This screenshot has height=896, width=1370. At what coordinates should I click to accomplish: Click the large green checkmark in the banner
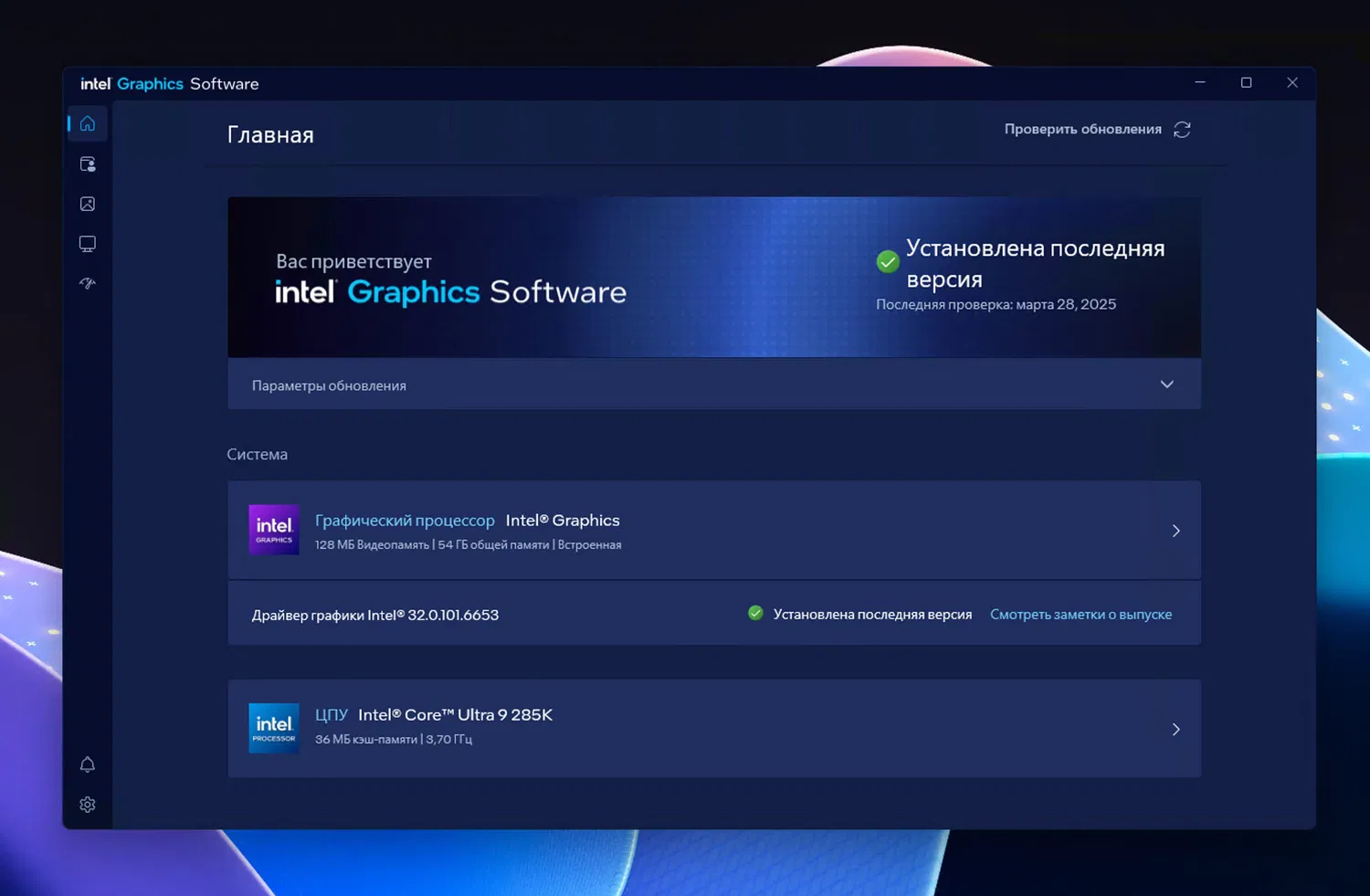coord(888,262)
